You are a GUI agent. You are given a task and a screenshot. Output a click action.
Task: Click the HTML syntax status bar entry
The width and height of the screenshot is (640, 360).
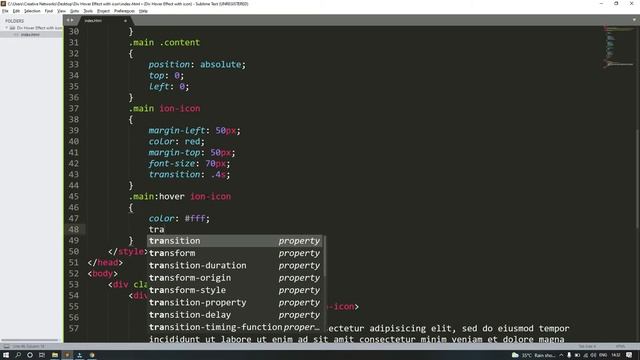pyautogui.click(x=620, y=346)
